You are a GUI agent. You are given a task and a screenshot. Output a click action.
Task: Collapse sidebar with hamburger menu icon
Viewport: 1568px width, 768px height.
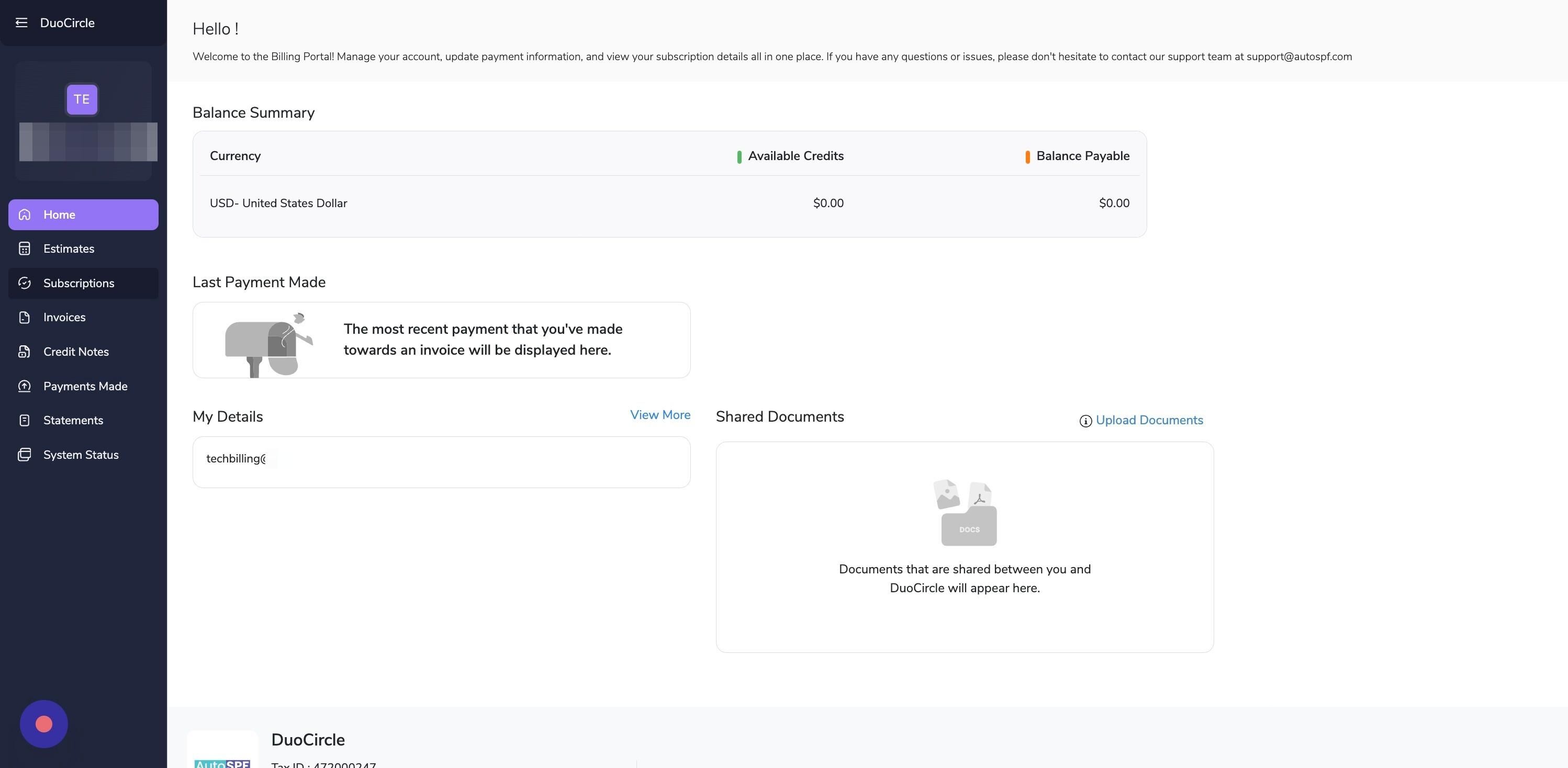(x=21, y=22)
